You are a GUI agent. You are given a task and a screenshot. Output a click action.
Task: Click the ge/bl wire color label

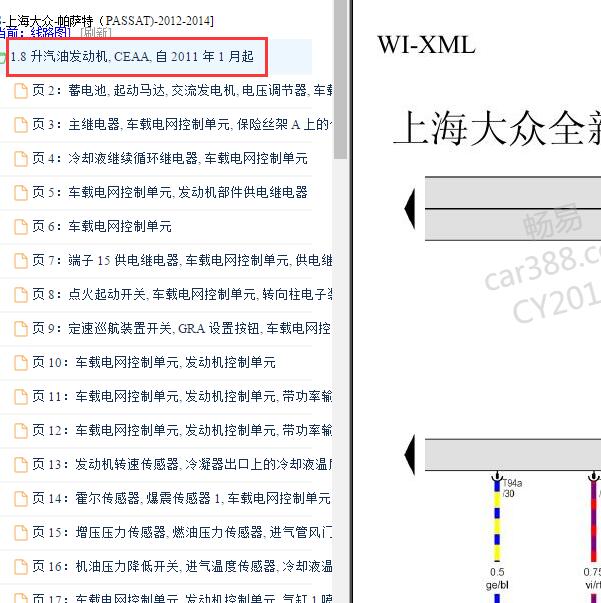point(497,585)
